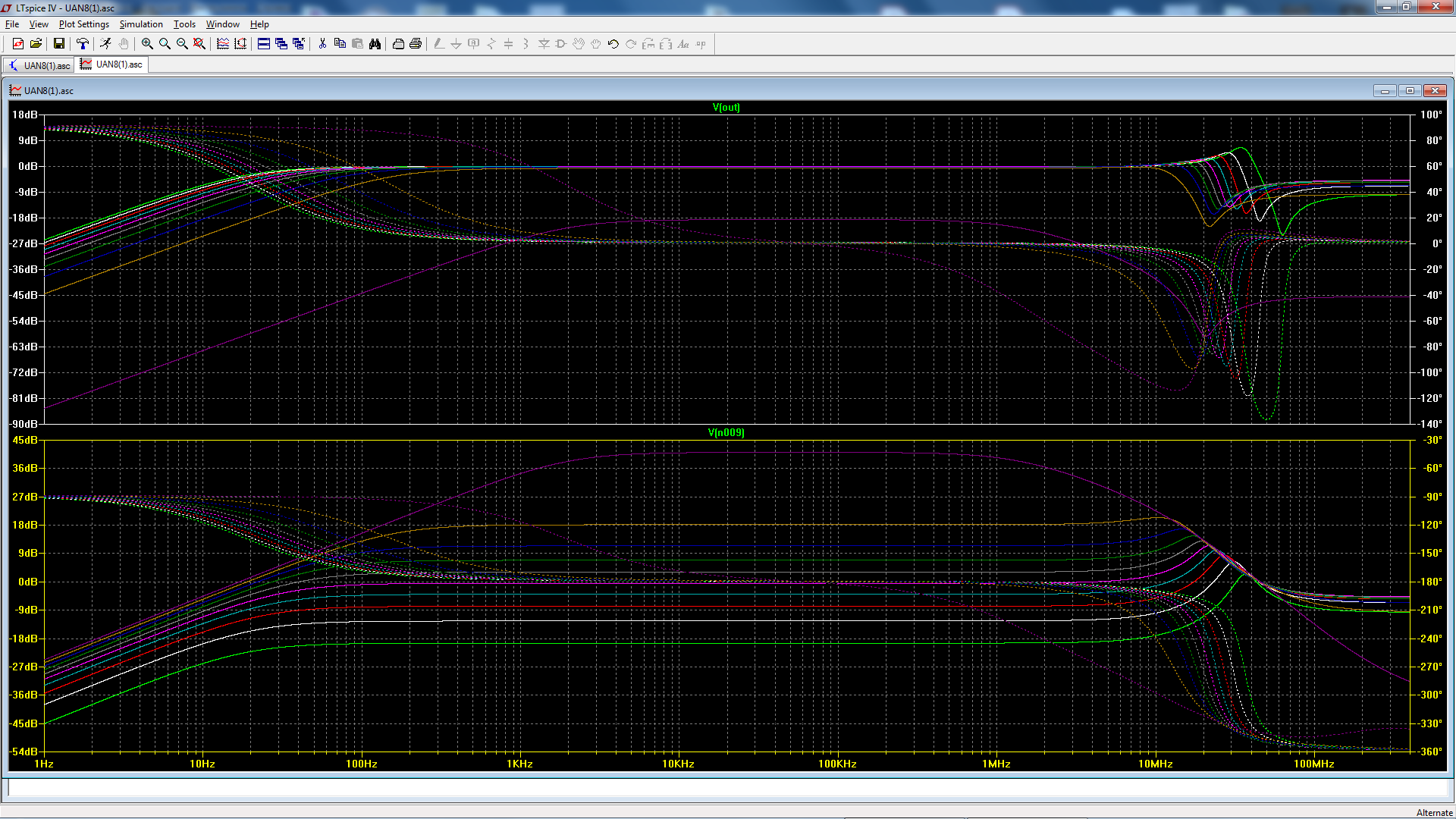
Task: Click the Zoom In magnifier icon
Action: pos(147,44)
